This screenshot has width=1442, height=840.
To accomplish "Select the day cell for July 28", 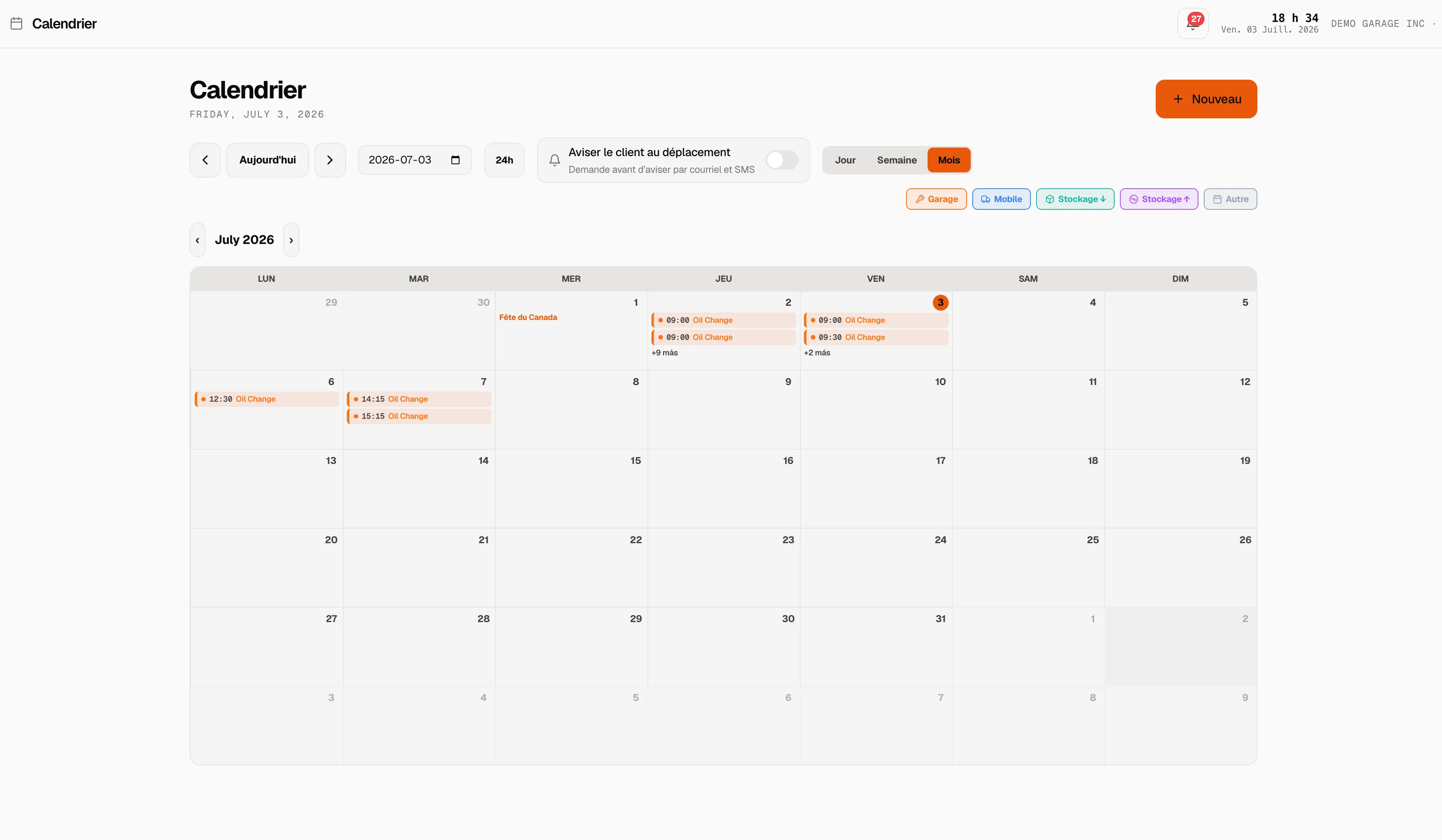I will (x=419, y=646).
